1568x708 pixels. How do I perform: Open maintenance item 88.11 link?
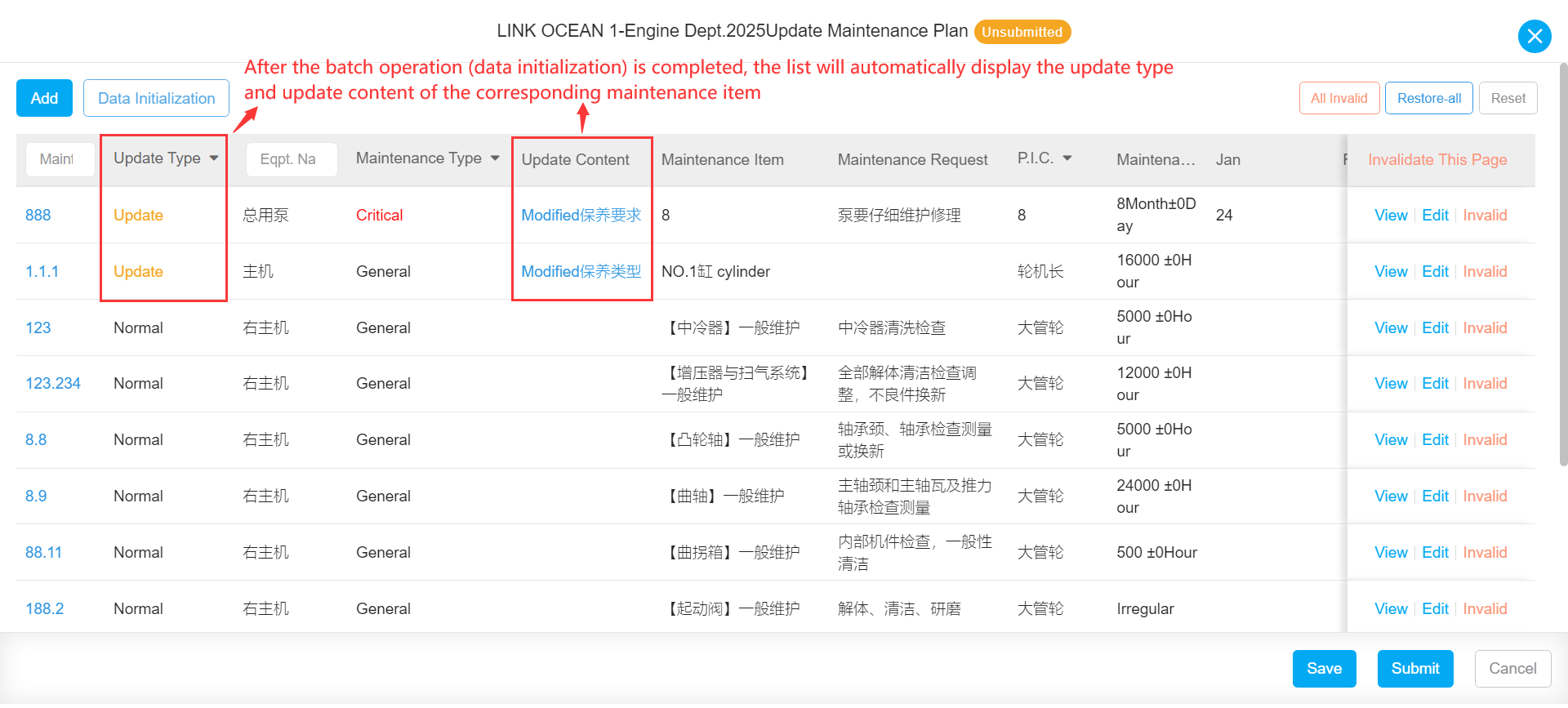point(43,553)
